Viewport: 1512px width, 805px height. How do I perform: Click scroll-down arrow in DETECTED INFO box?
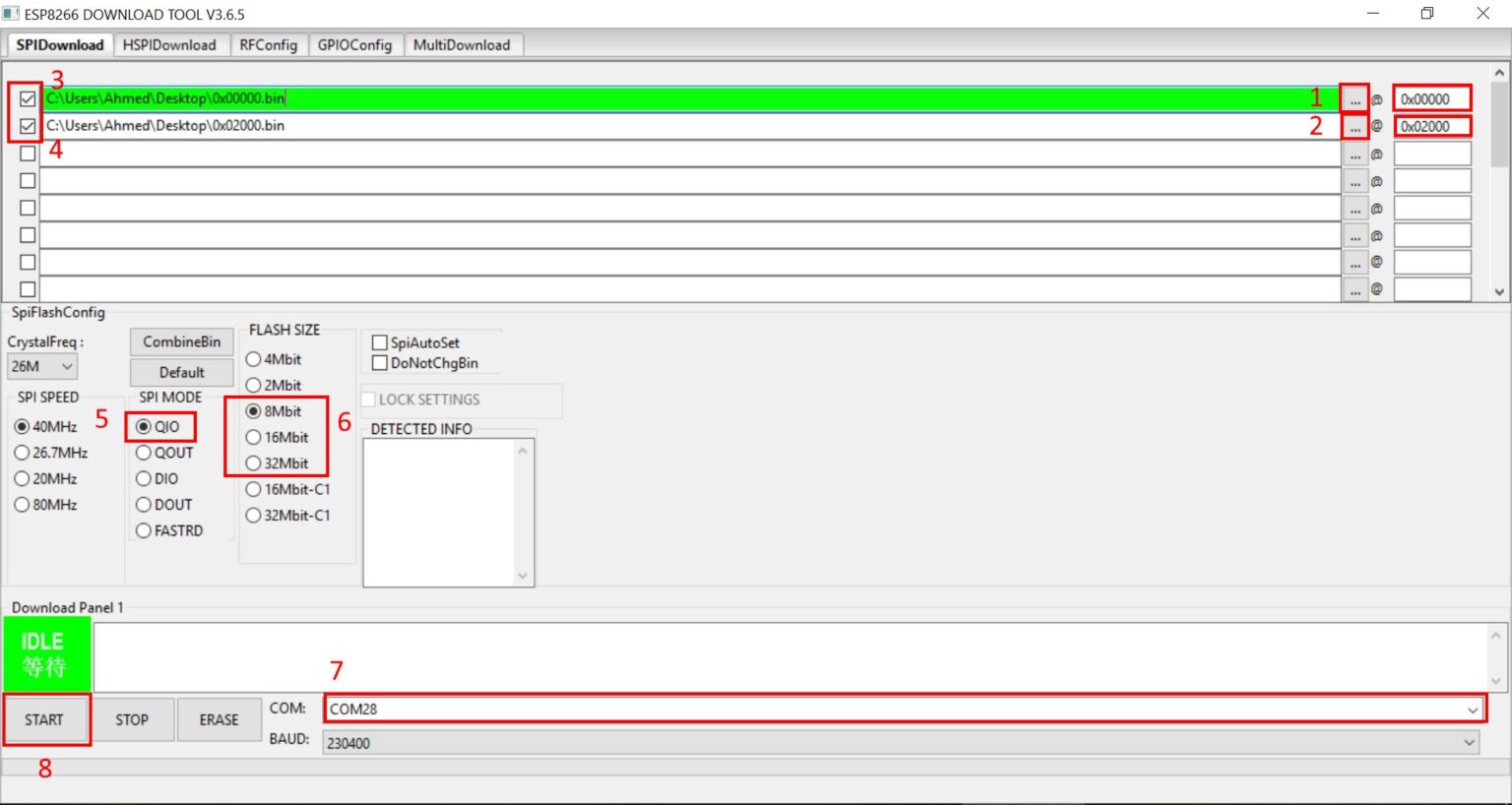[523, 576]
